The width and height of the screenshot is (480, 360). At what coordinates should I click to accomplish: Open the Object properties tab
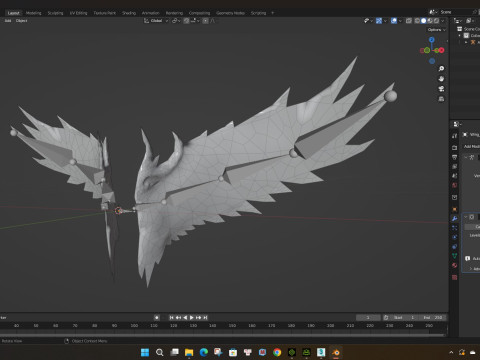[454, 209]
